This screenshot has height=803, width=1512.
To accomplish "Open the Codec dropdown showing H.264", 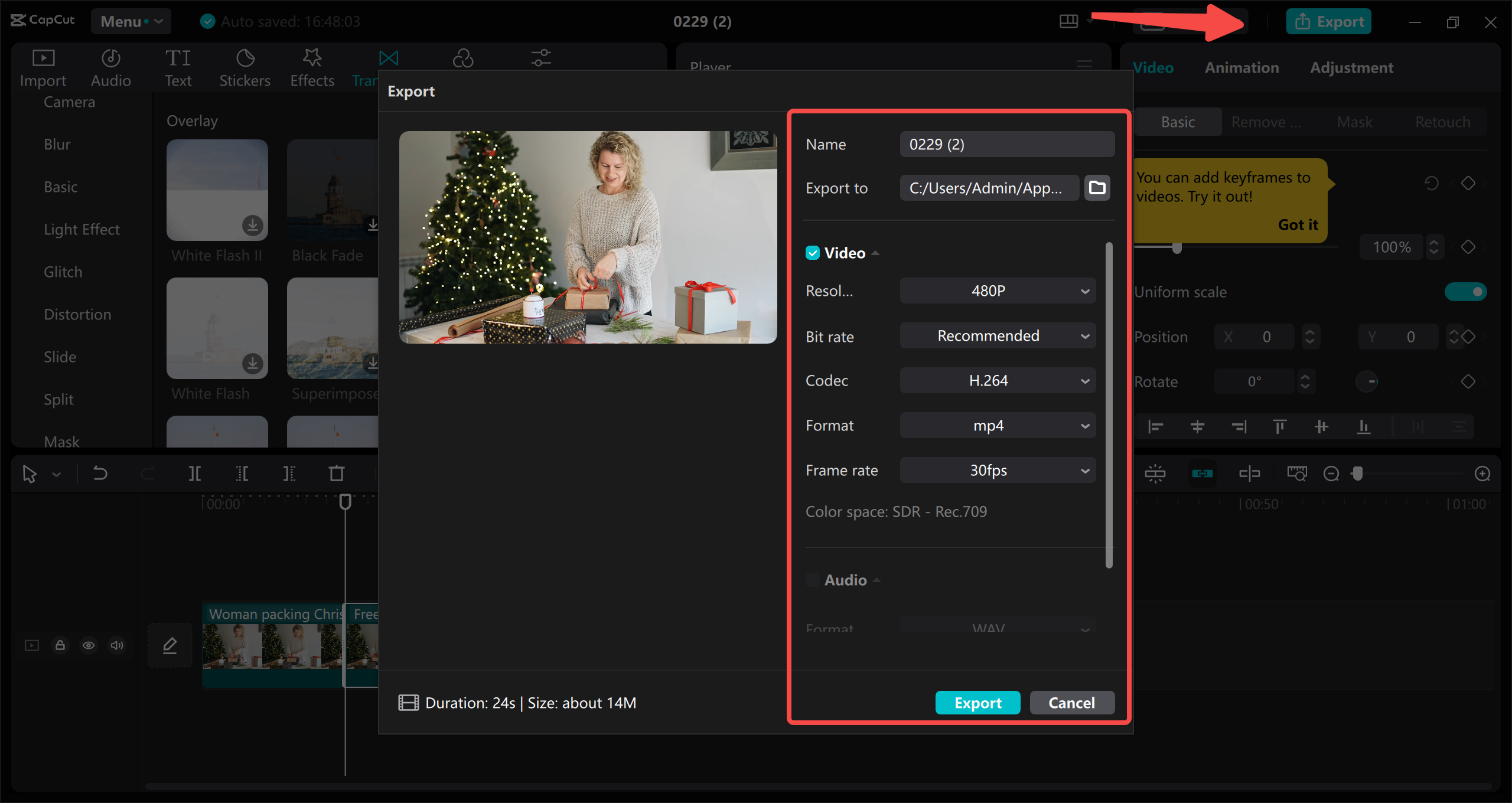I will [x=997, y=380].
